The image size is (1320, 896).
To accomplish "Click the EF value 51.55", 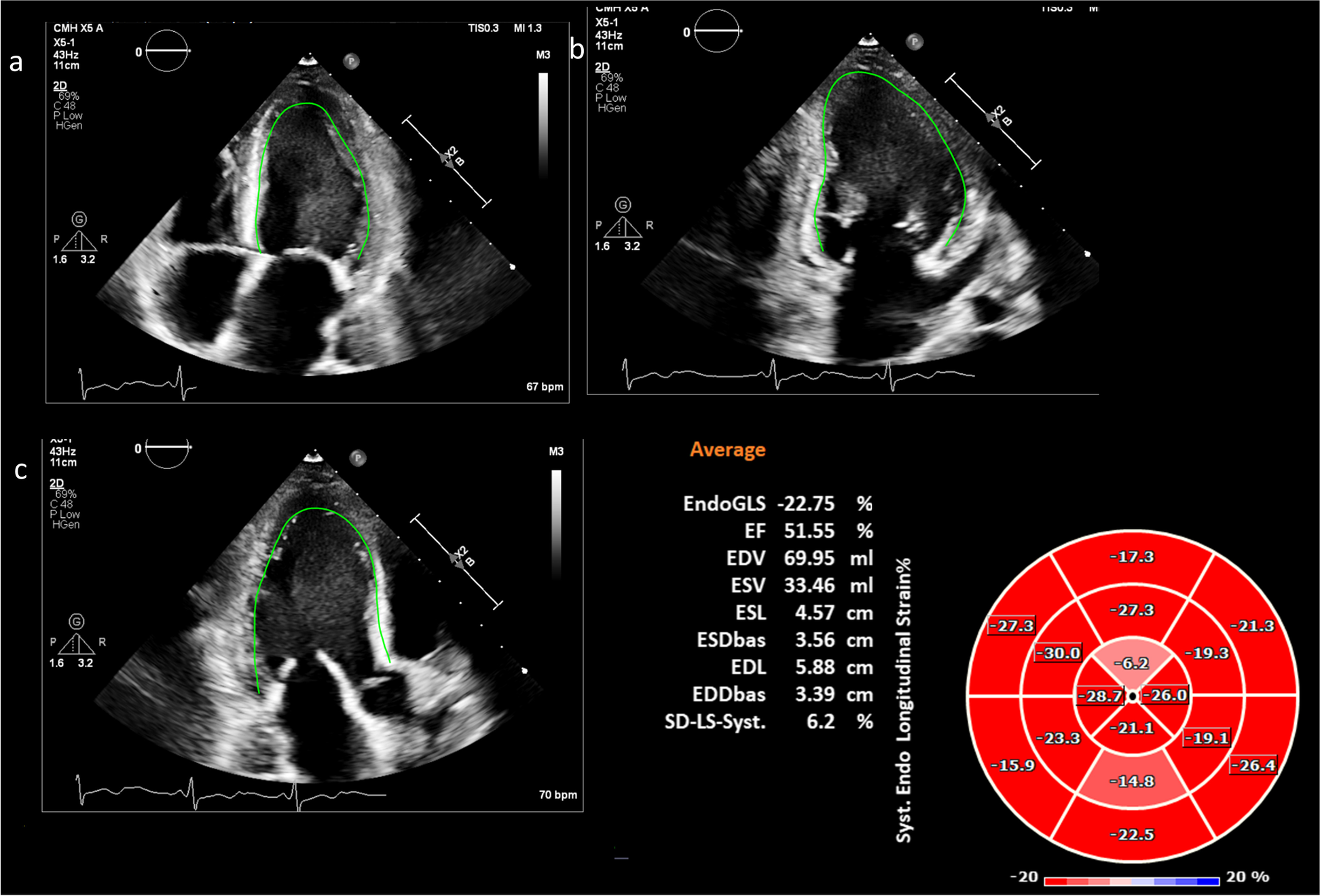I will pyautogui.click(x=809, y=531).
